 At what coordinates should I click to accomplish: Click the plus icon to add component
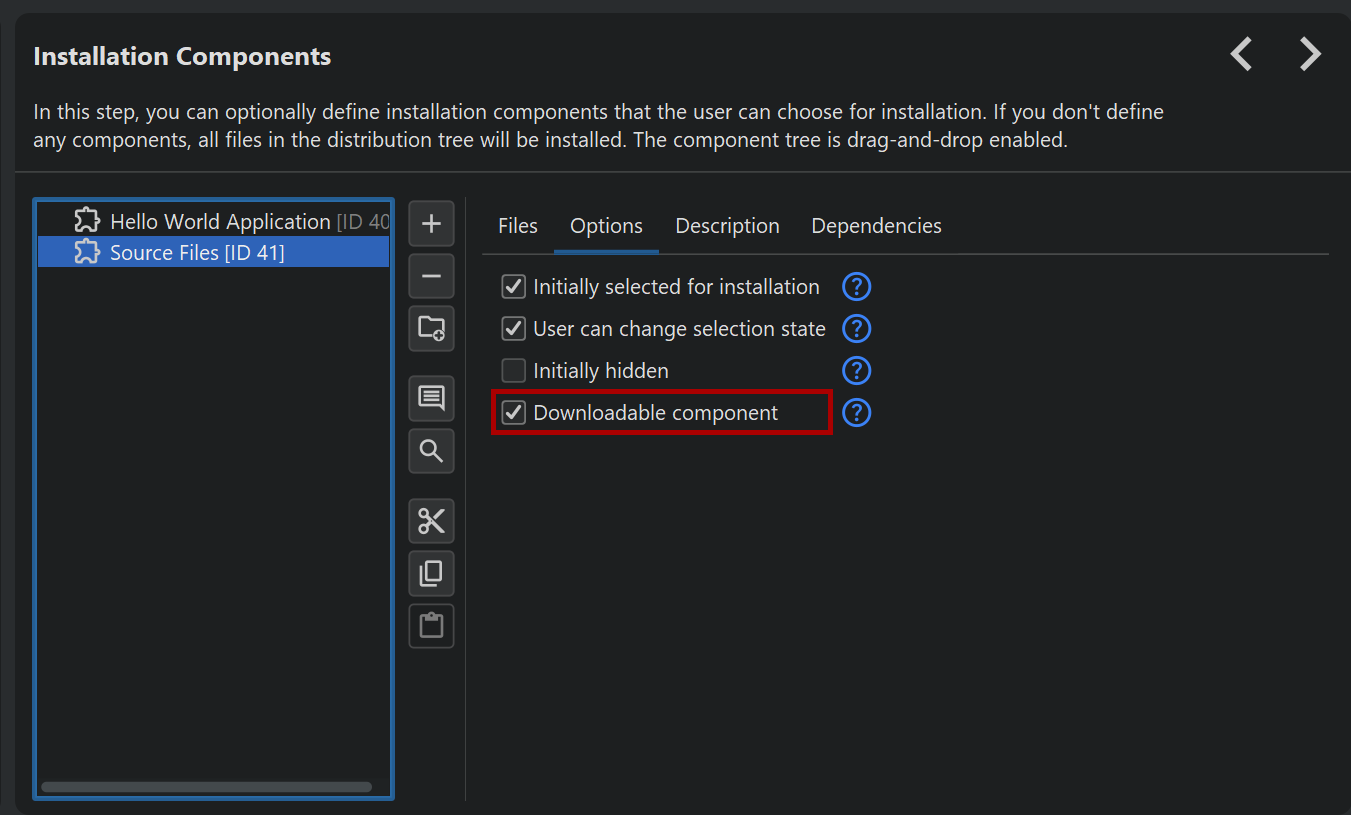[x=431, y=224]
